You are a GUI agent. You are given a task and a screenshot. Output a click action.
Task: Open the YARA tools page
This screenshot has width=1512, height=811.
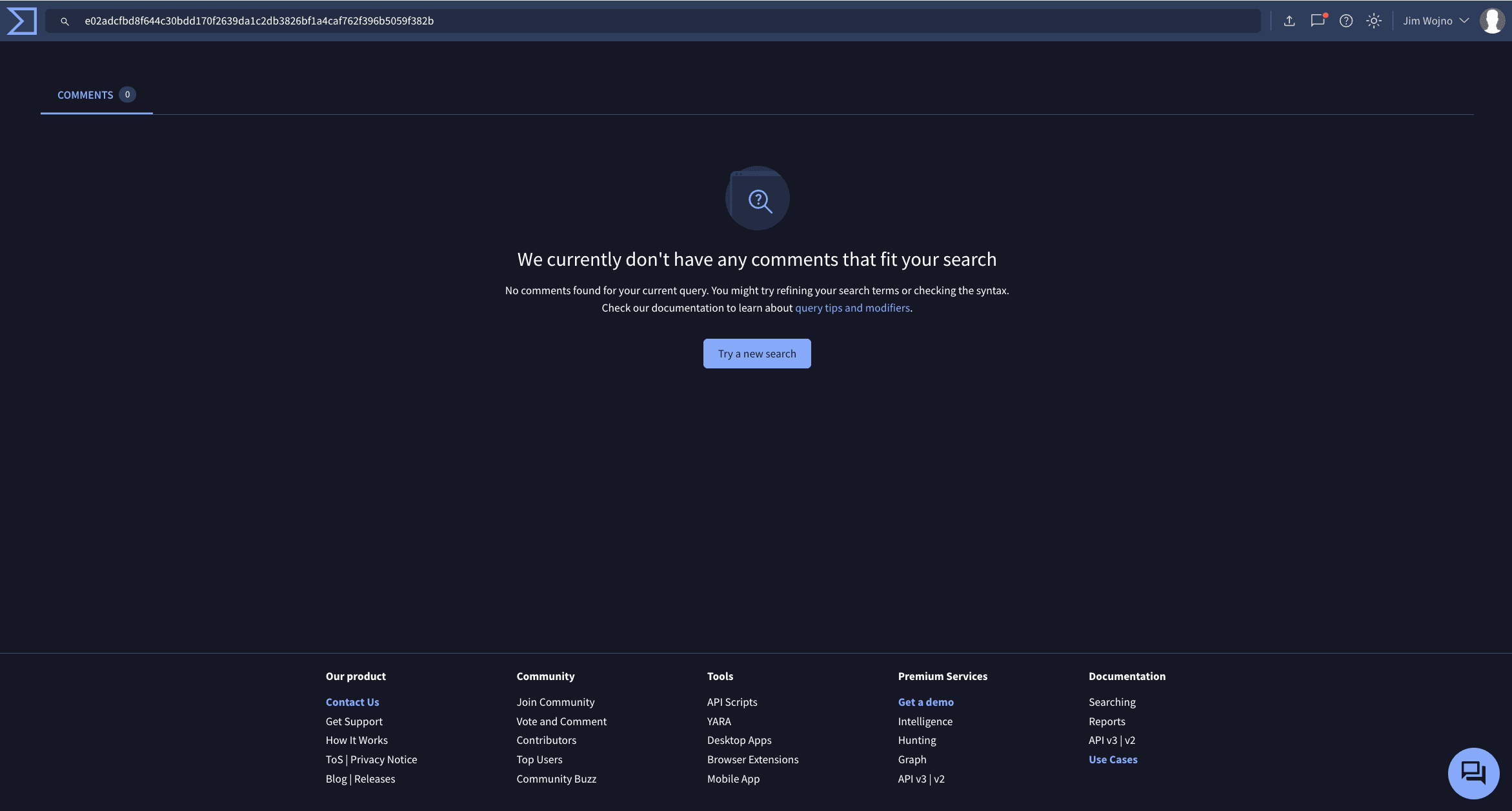pyautogui.click(x=718, y=721)
